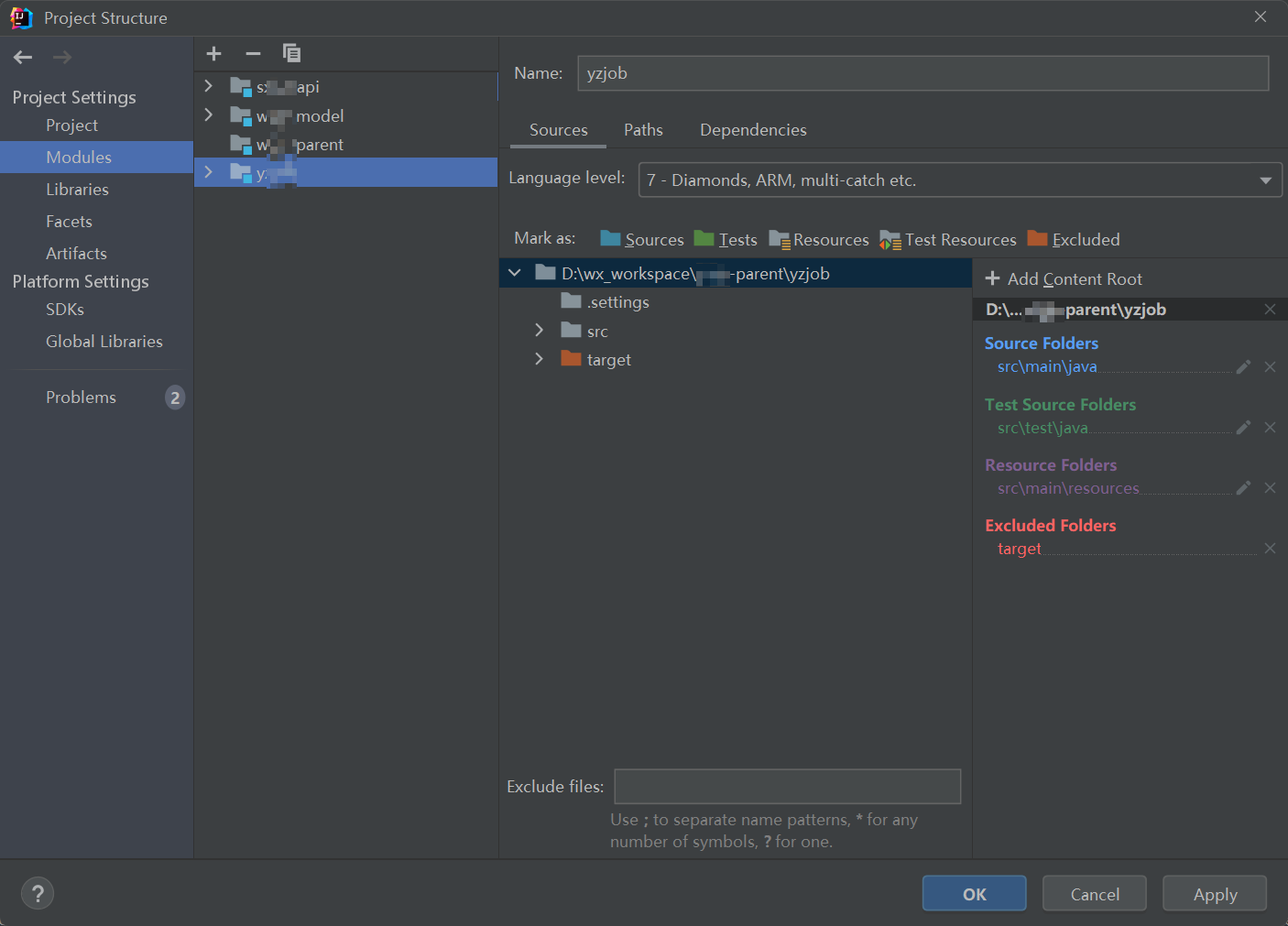1288x926 pixels.
Task: Open help with question mark button
Action: [x=38, y=893]
